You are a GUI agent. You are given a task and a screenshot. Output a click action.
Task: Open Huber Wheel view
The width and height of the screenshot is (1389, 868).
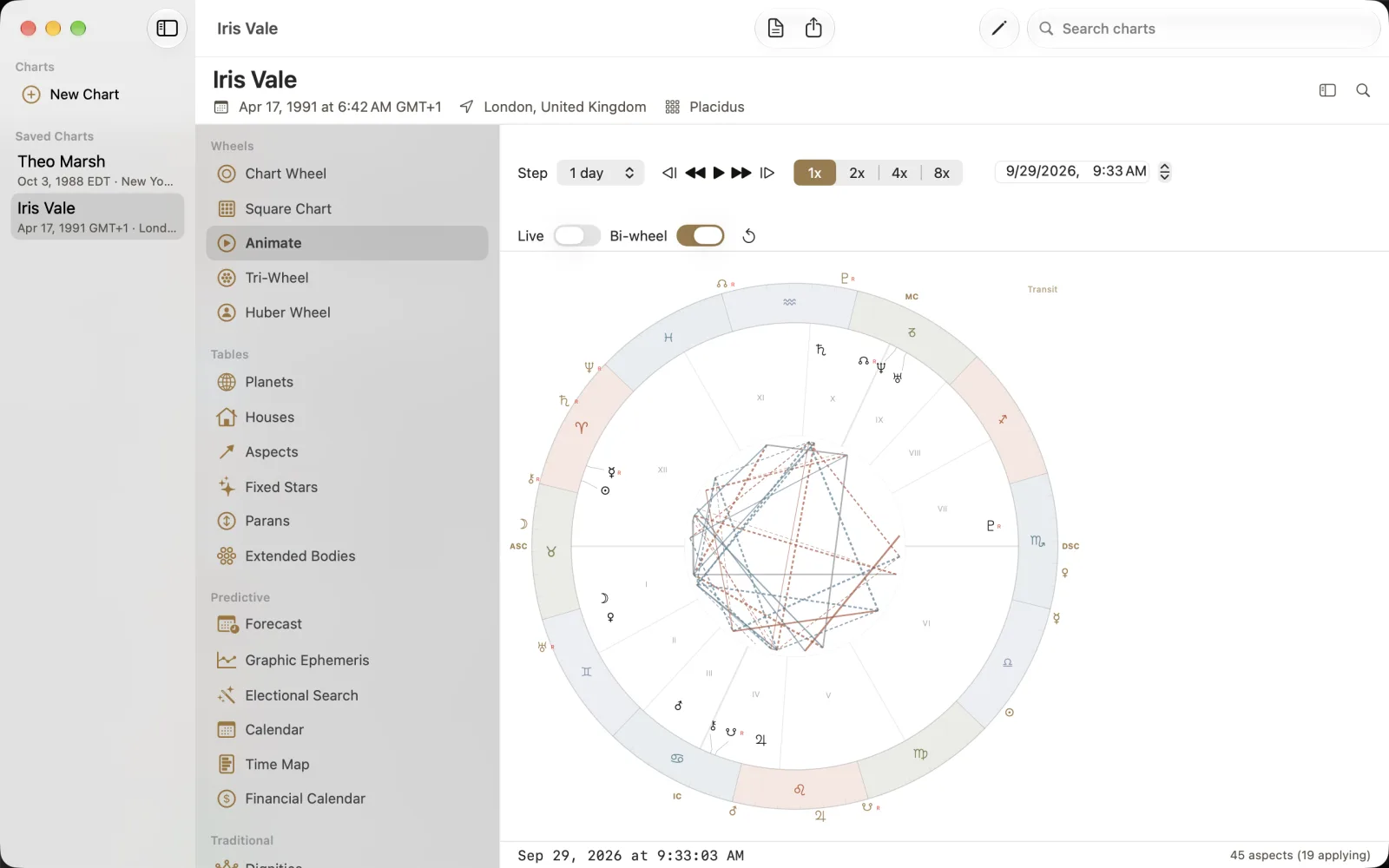click(x=347, y=312)
